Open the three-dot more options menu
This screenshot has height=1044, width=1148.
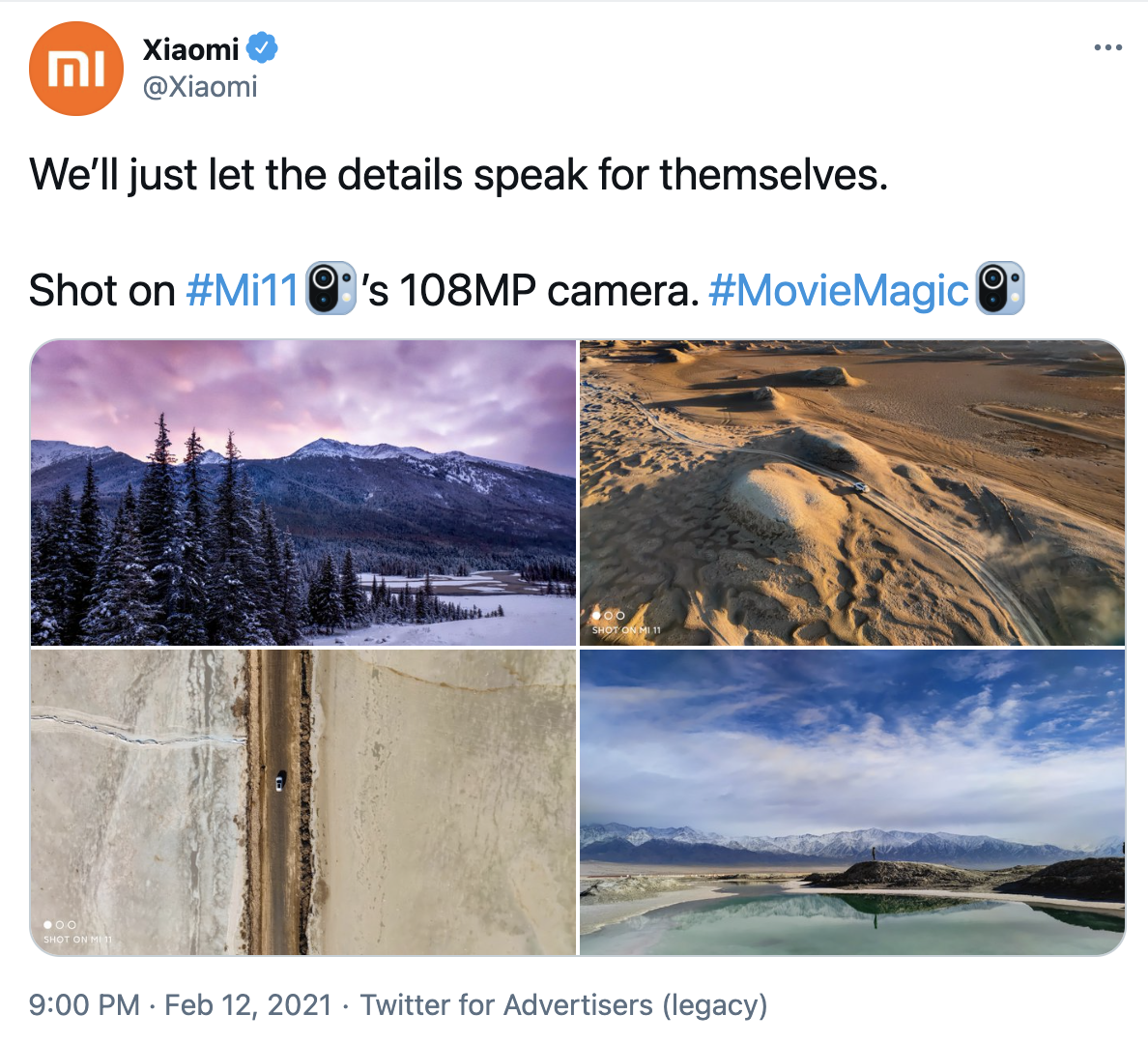tap(1107, 47)
